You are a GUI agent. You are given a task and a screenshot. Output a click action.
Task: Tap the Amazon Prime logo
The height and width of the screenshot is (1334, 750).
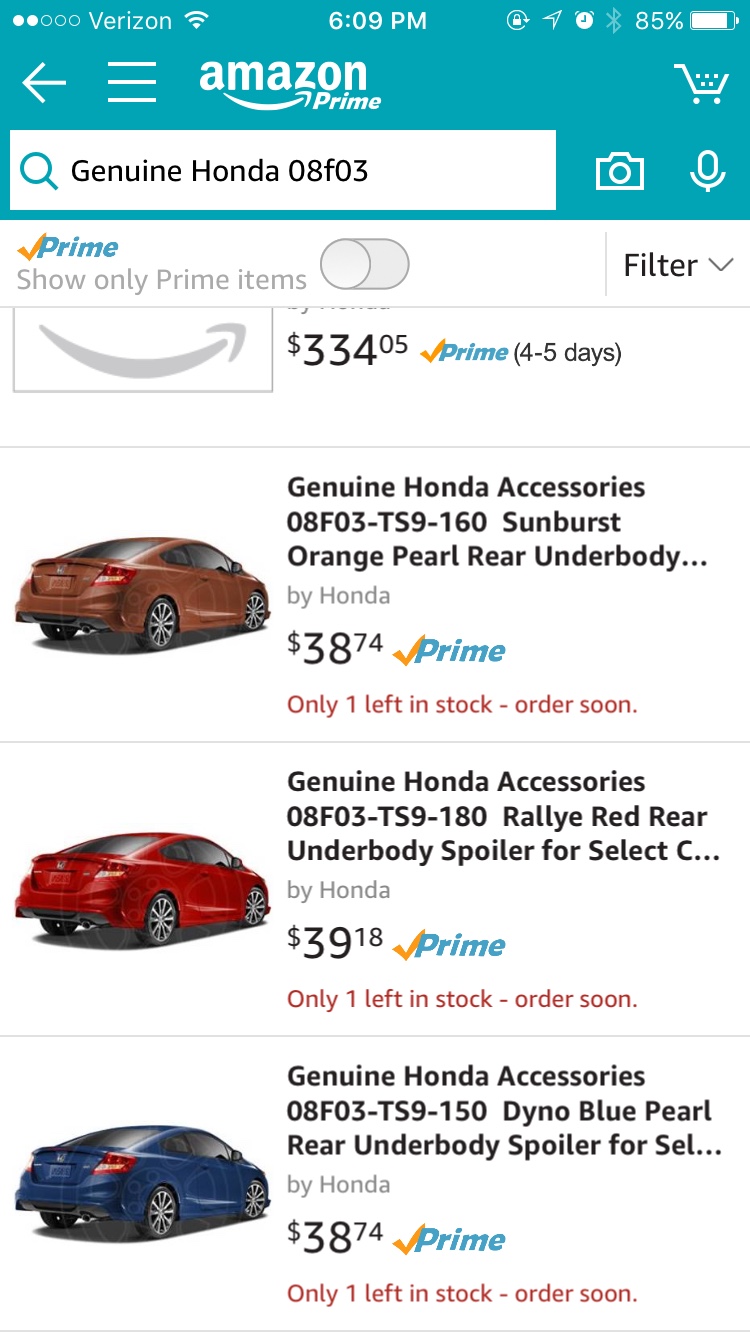click(x=289, y=84)
